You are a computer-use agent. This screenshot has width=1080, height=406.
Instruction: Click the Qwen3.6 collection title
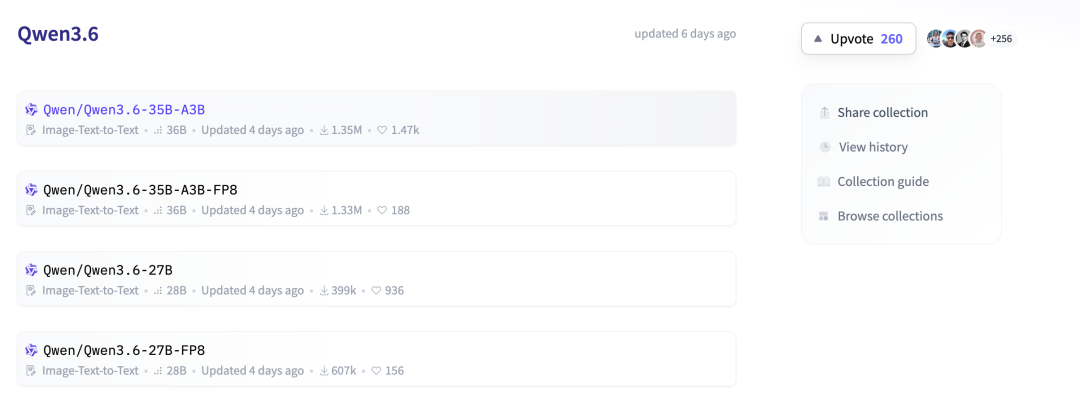click(x=58, y=34)
